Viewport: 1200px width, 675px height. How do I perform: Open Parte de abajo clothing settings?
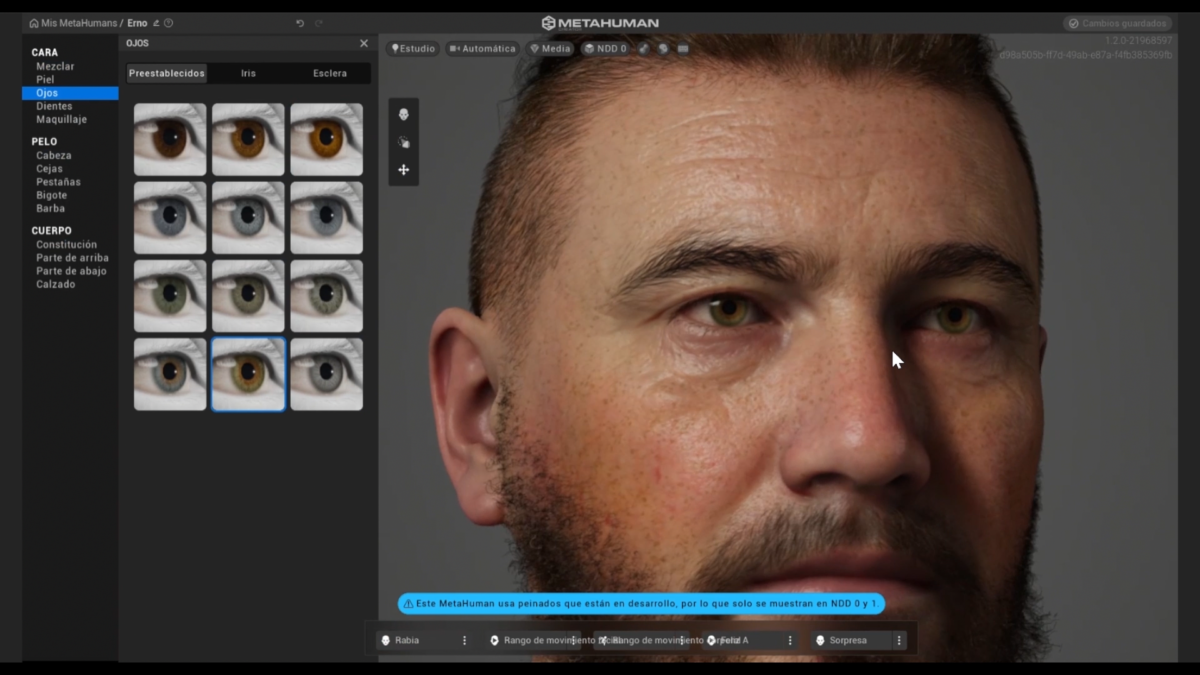(71, 271)
